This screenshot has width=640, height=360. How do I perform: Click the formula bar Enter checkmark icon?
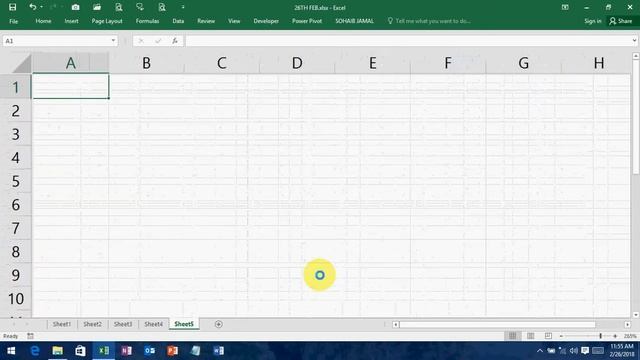click(x=158, y=41)
